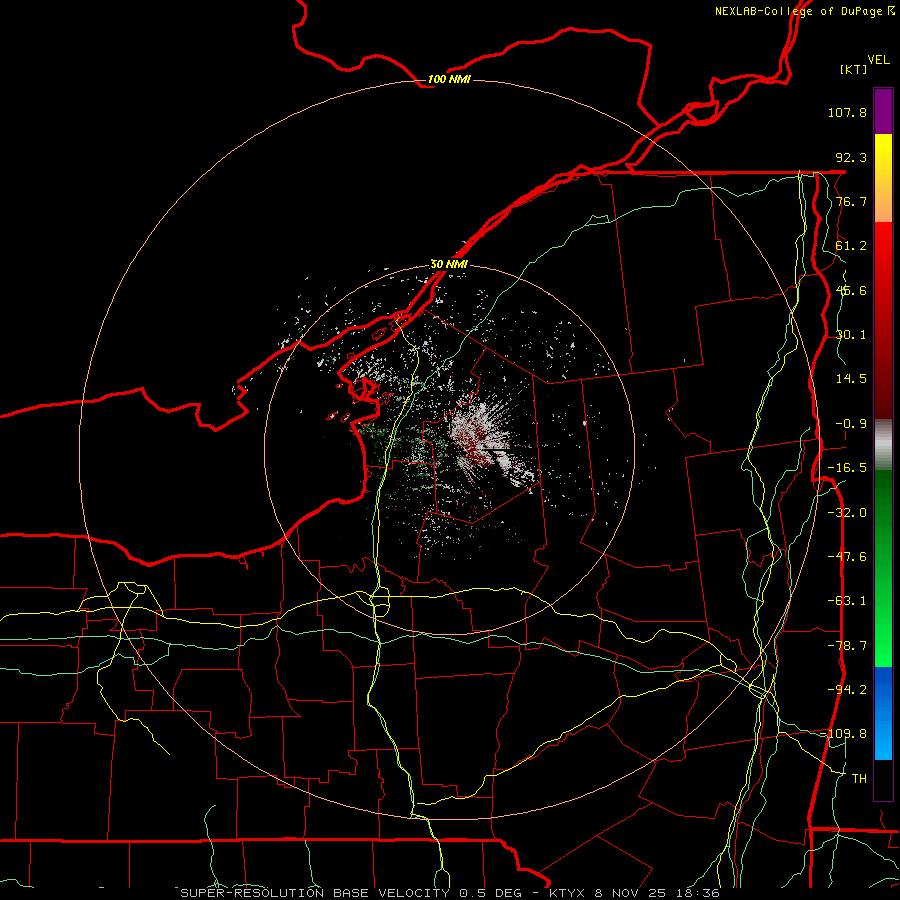Screen dimensions: 900x900
Task: Click the 100 NMI range ring label
Action: 449,79
